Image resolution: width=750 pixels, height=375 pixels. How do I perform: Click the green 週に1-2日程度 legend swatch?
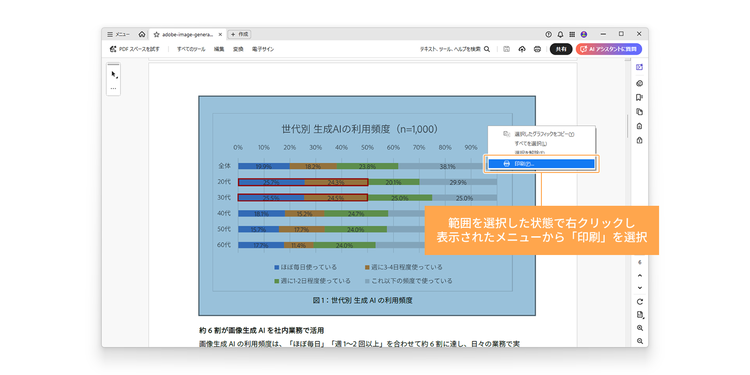click(x=276, y=281)
